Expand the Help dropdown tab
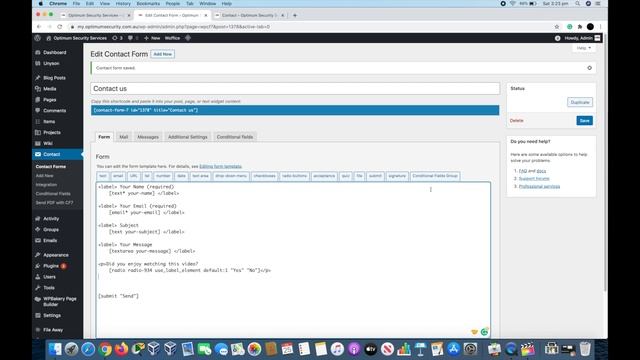 584,48
